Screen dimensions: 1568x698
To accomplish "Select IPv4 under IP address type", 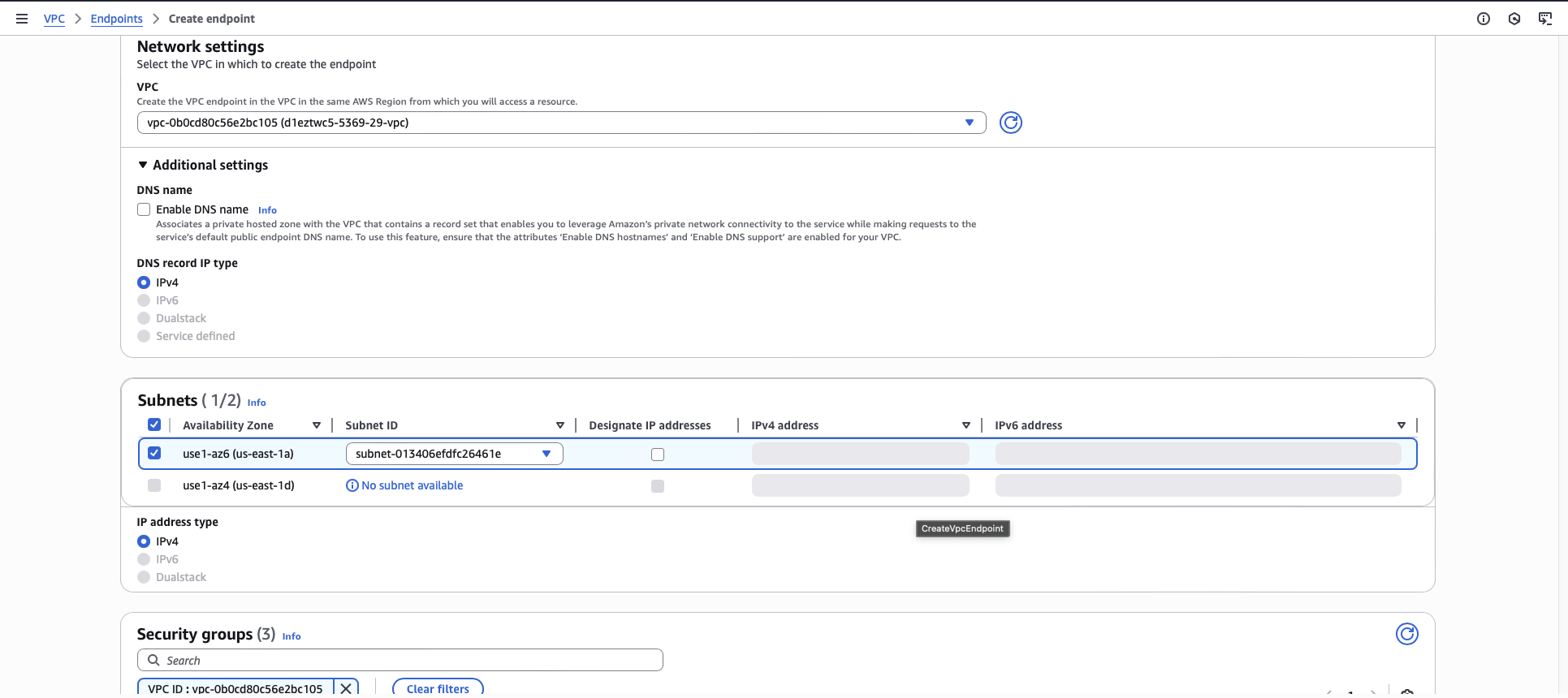I will coord(144,541).
